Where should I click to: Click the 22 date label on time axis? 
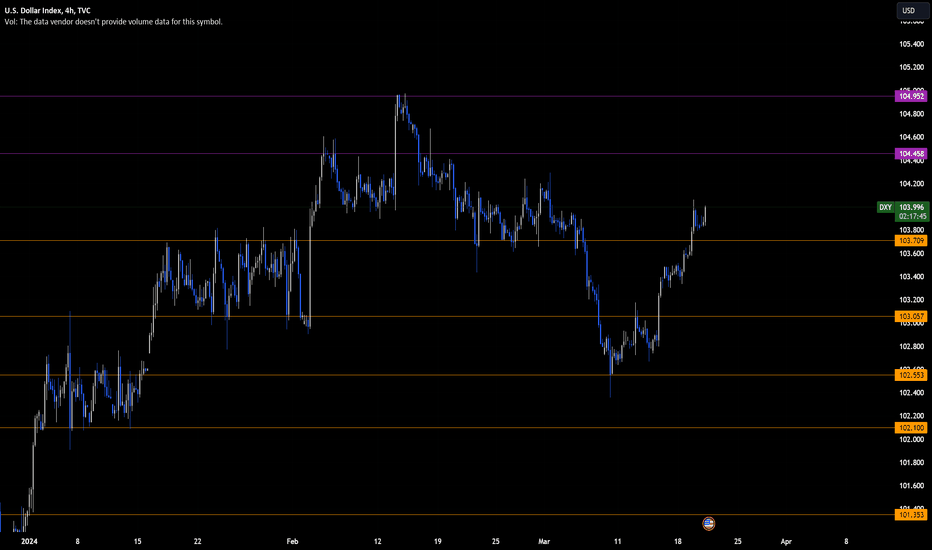pyautogui.click(x=197, y=542)
